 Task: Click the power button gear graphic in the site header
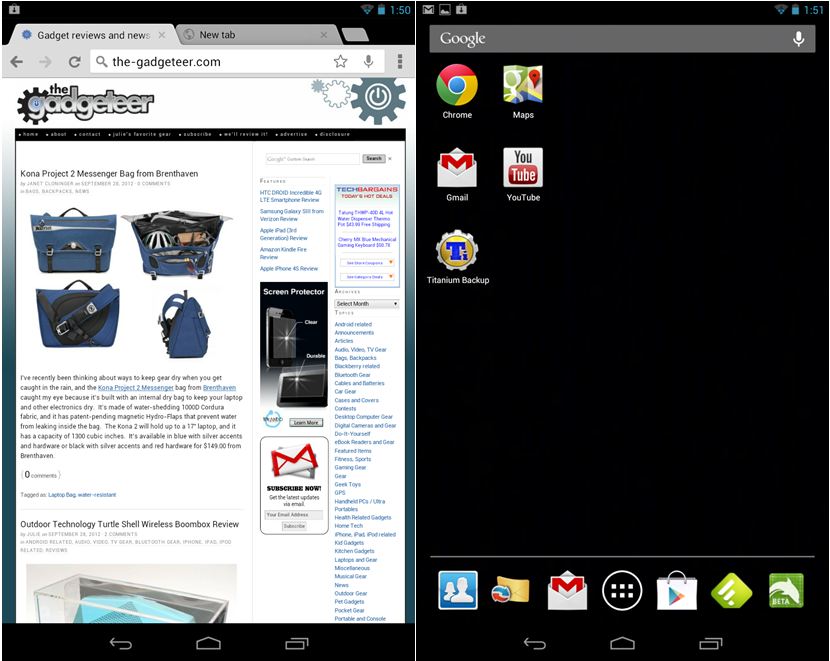pos(378,99)
